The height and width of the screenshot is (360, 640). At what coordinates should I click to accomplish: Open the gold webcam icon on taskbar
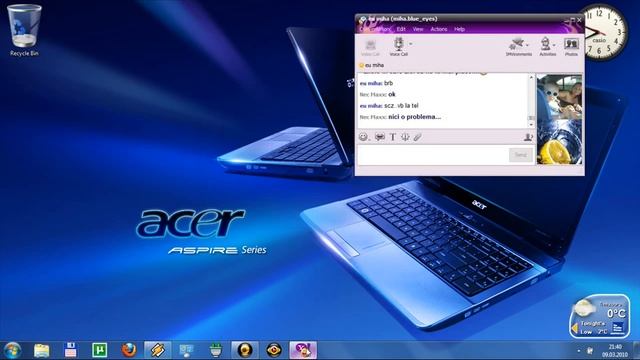coord(244,350)
